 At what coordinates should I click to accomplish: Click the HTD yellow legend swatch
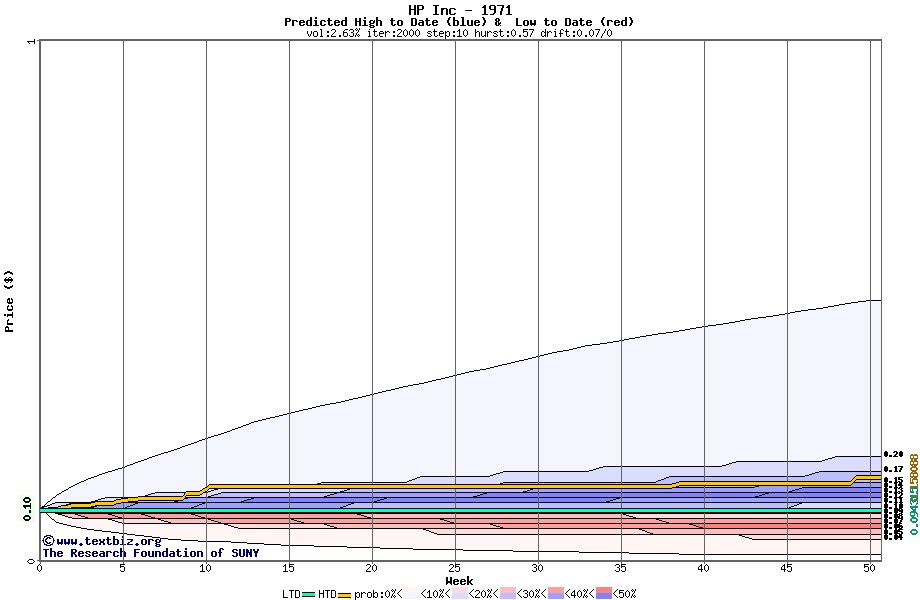[x=344, y=595]
